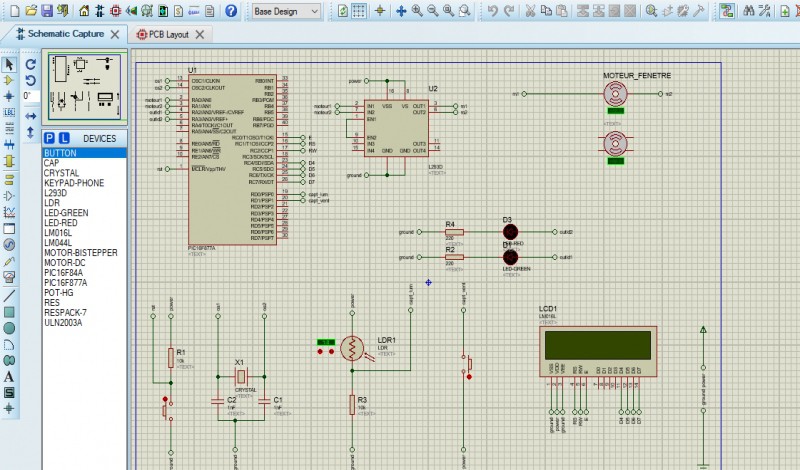Click the schematic overview thumbnail
This screenshot has height=470, width=800.
(x=83, y=88)
